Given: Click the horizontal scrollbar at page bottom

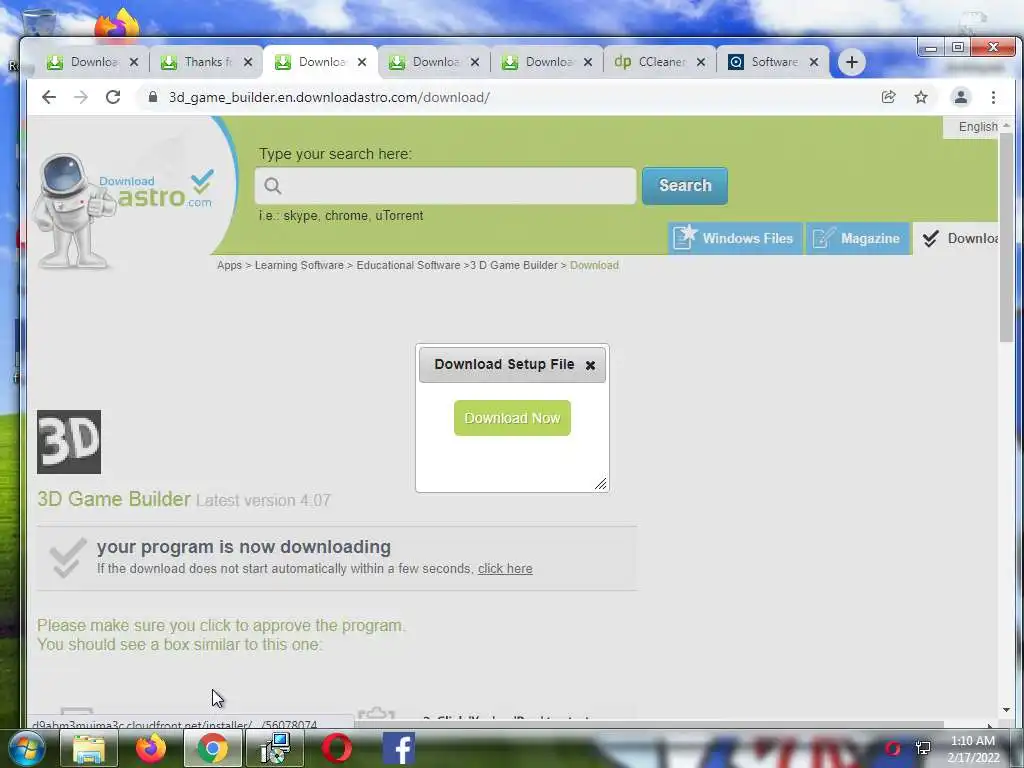Looking at the screenshot, I should (649, 724).
